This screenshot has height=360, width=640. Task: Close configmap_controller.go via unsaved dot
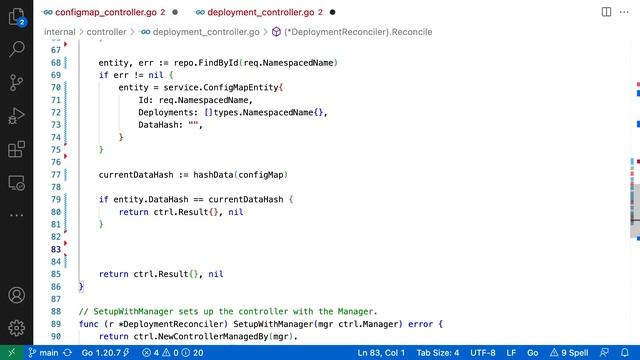coord(175,12)
